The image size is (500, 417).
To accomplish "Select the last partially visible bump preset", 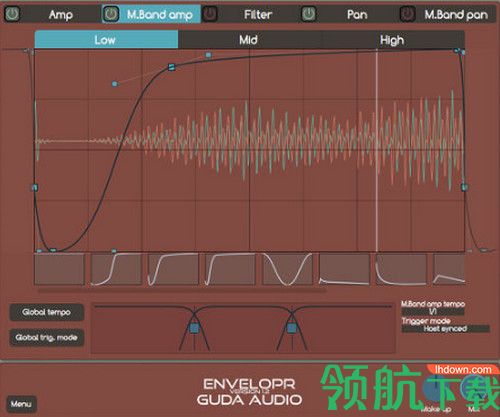I will pos(449,269).
